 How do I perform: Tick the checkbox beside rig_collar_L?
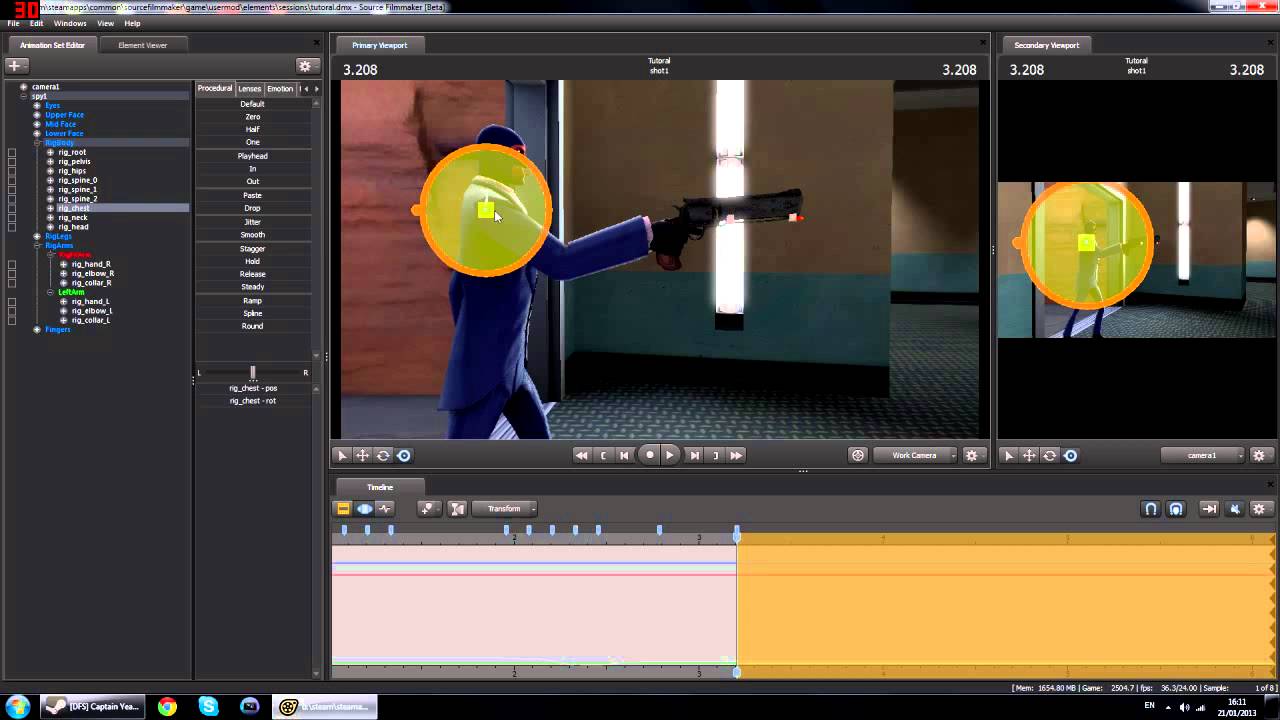[x=12, y=320]
